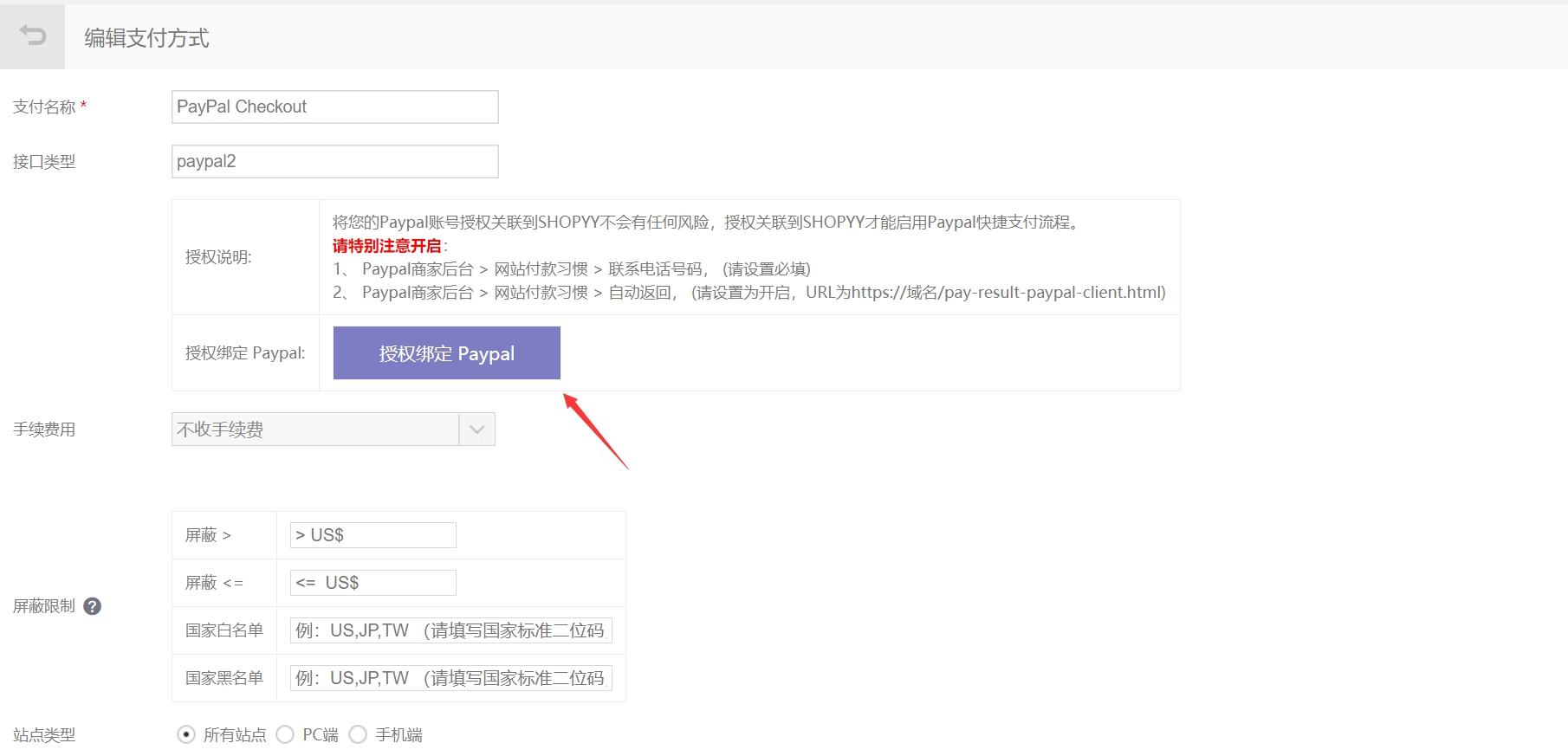Click the 屏蔽限制 label
Image resolution: width=1568 pixels, height=756 pixels.
(x=44, y=606)
